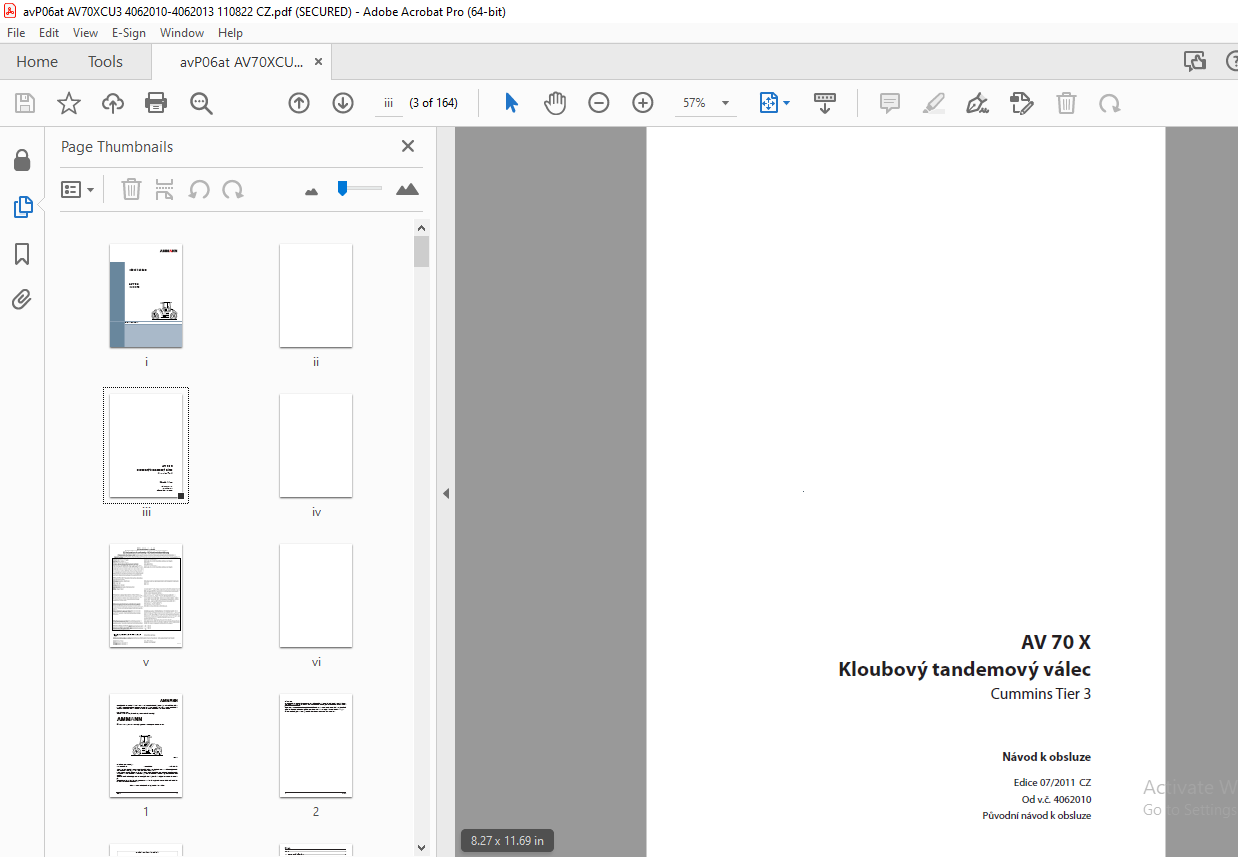Zoom in with the plus icon
Image resolution: width=1238 pixels, height=857 pixels.
(643, 103)
